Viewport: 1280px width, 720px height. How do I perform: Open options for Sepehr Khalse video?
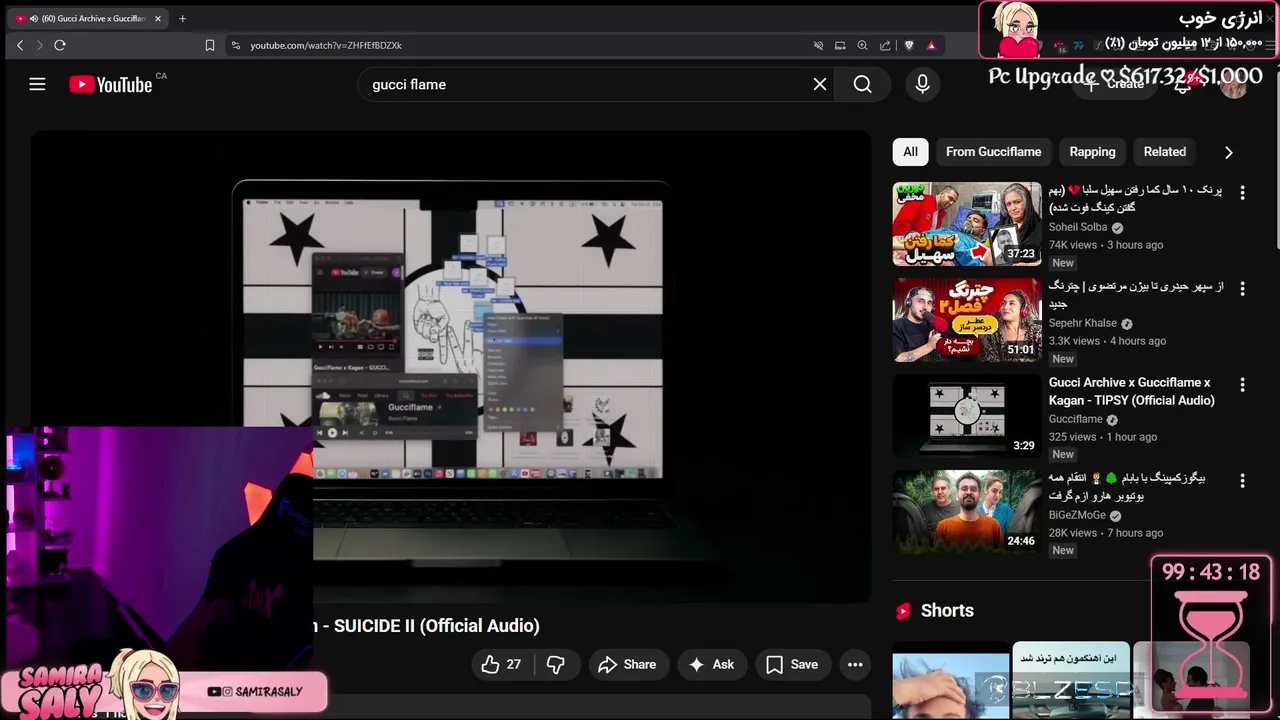(1242, 288)
